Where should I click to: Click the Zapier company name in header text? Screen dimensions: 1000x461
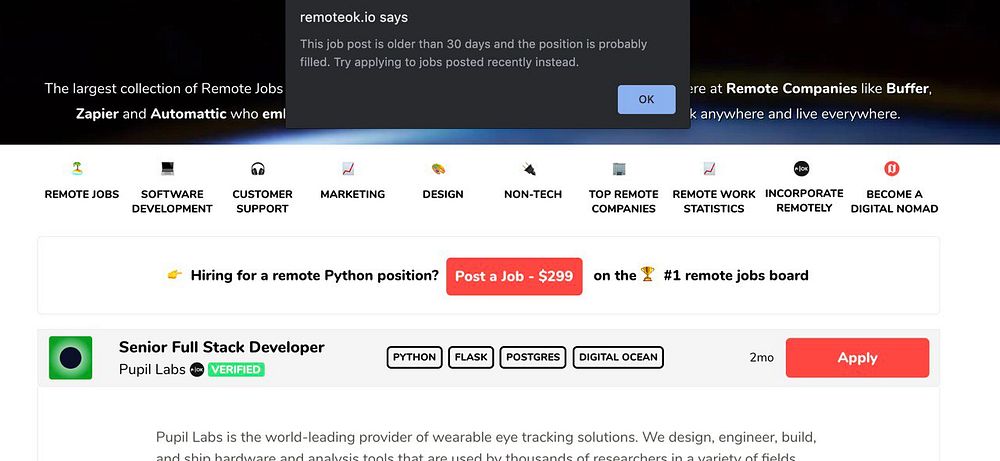tap(97, 115)
